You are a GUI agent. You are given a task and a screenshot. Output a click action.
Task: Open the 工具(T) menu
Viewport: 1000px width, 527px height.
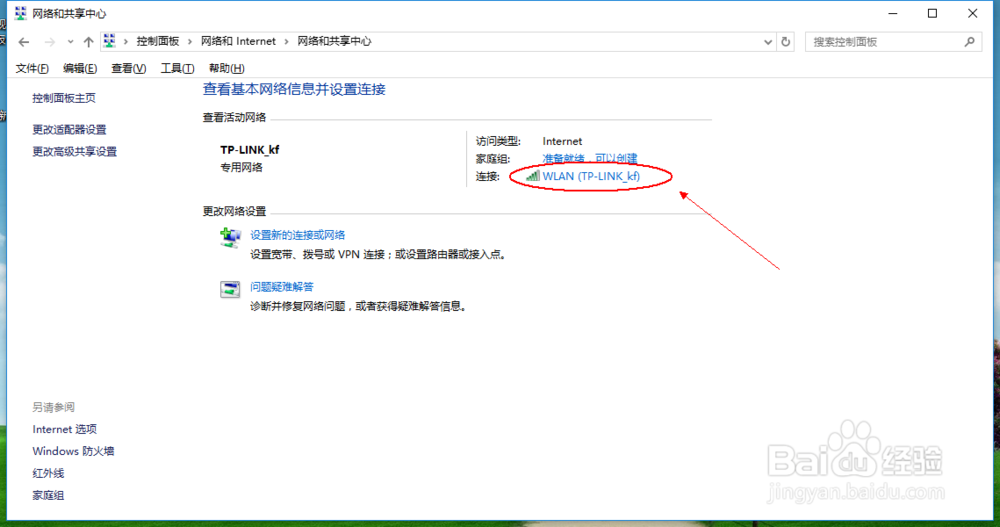click(x=177, y=68)
